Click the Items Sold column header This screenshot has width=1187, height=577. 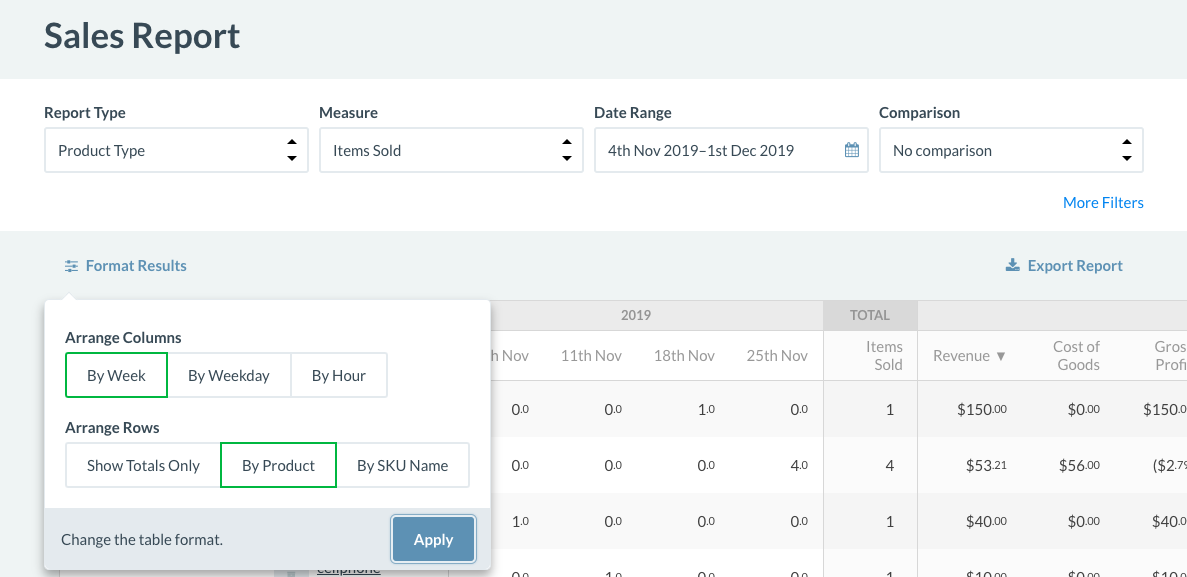[884, 356]
